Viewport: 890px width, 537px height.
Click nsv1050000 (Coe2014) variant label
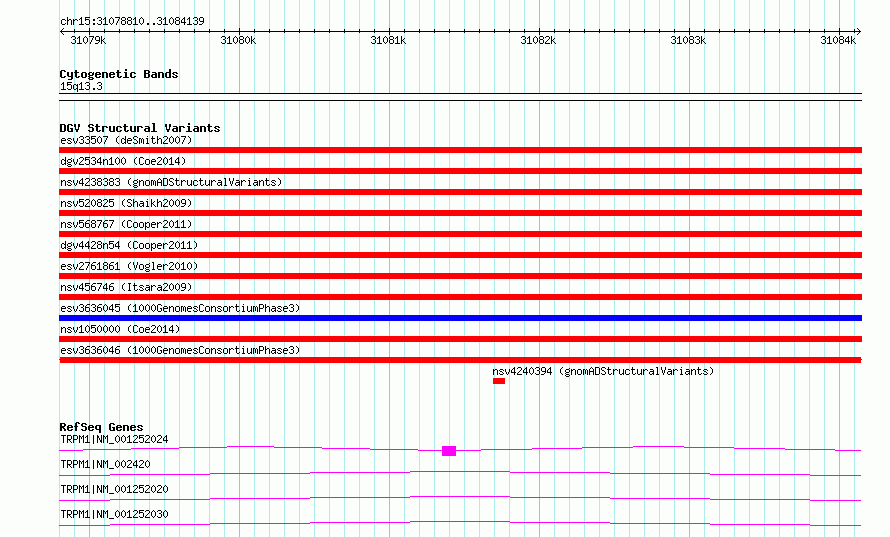tap(120, 329)
